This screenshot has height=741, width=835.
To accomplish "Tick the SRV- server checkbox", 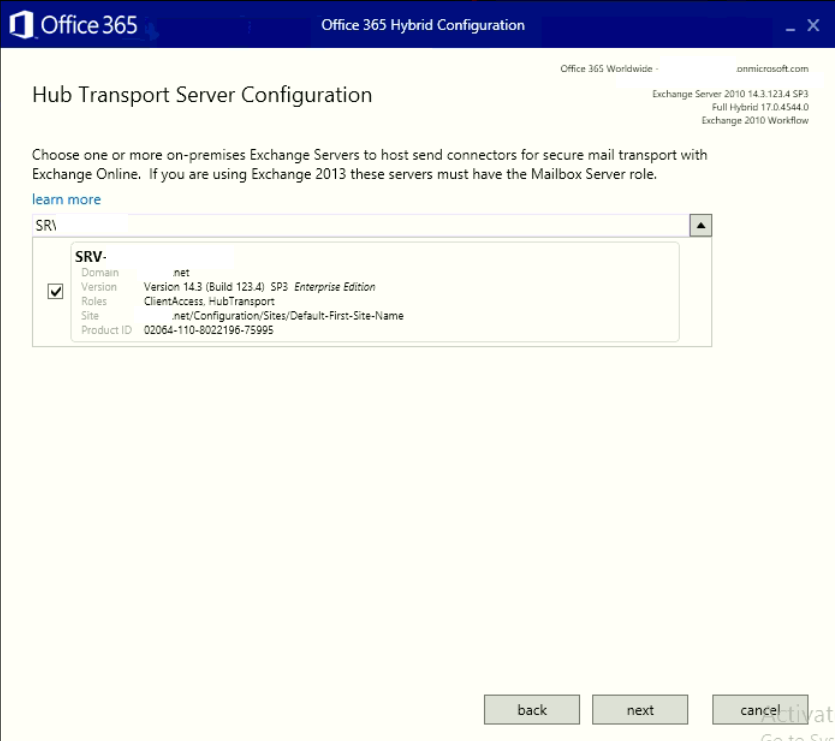I will [x=55, y=291].
